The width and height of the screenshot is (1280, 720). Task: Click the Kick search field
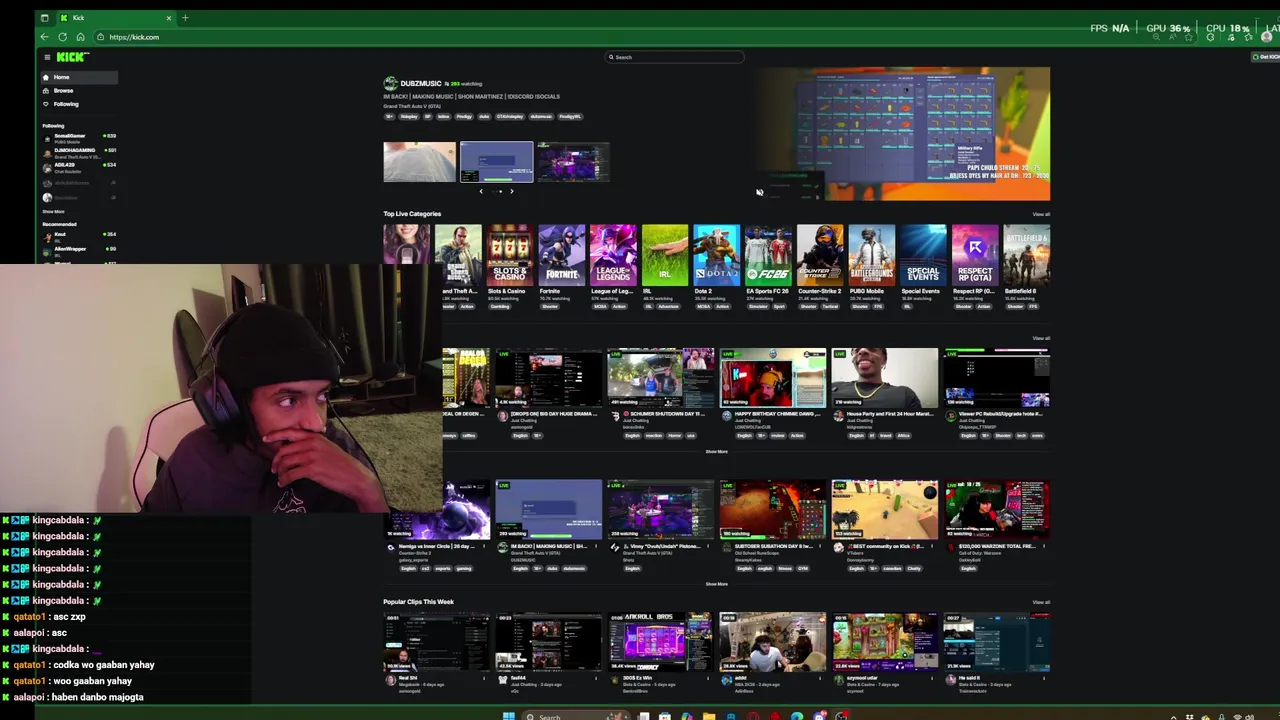point(675,57)
